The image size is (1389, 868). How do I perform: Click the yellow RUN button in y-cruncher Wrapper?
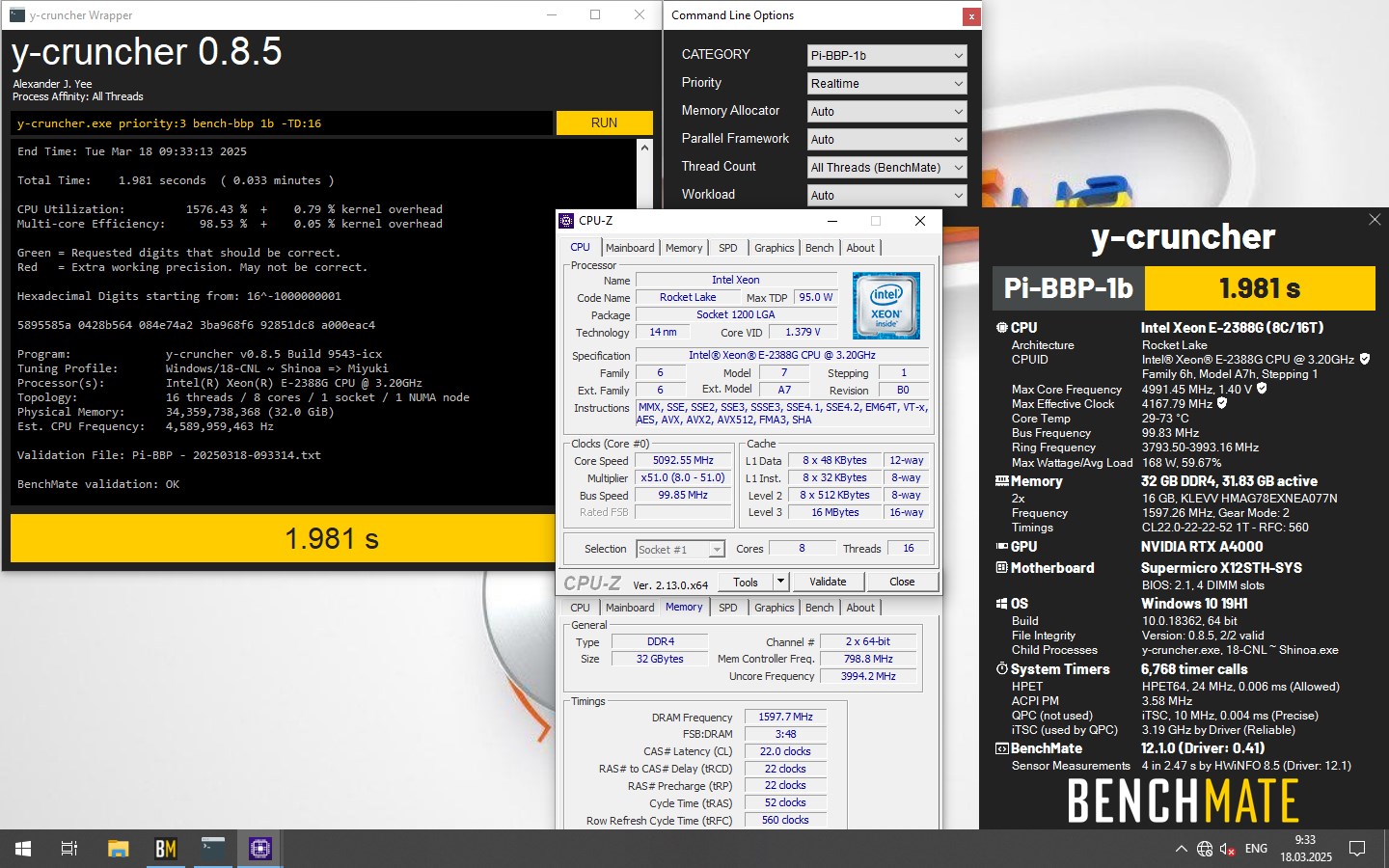(604, 122)
